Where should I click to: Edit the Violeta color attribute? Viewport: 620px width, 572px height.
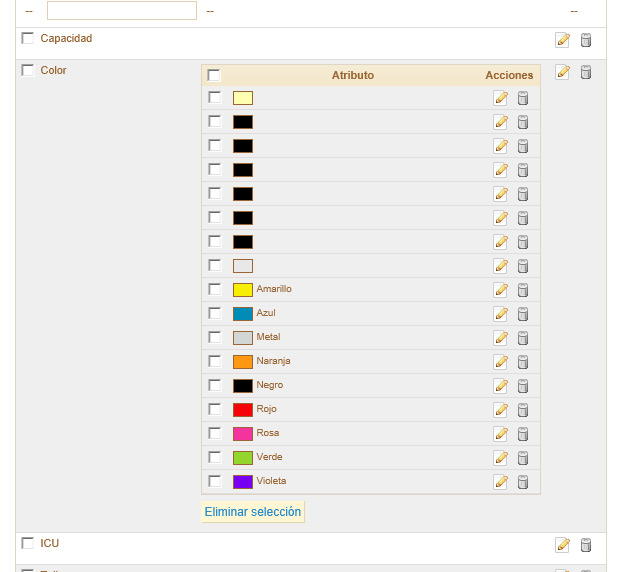pyautogui.click(x=501, y=482)
